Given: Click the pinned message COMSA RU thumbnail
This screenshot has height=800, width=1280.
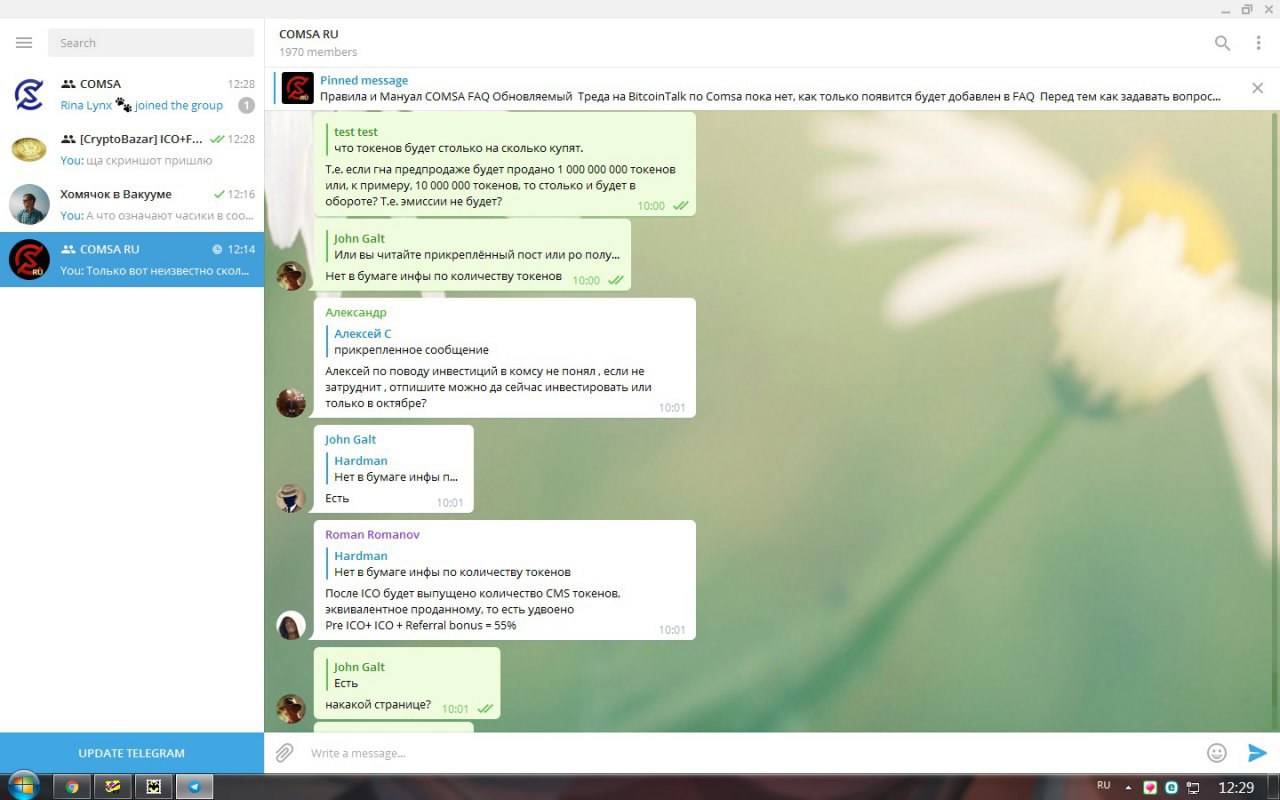Looking at the screenshot, I should tap(298, 88).
